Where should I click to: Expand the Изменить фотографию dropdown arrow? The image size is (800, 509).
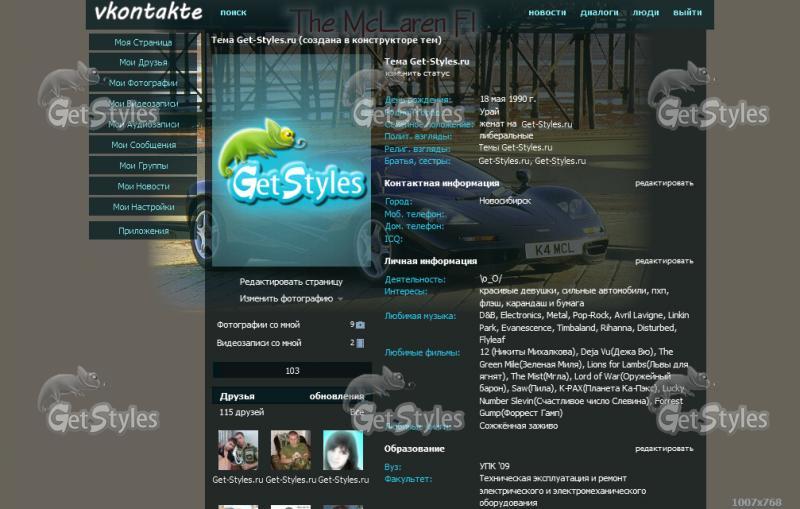340,299
